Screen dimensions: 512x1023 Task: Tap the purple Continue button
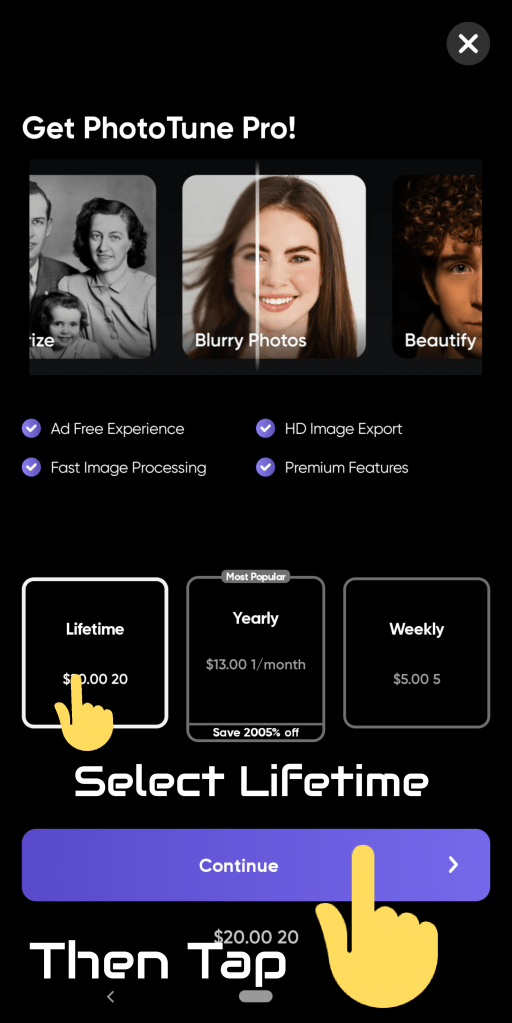point(256,865)
